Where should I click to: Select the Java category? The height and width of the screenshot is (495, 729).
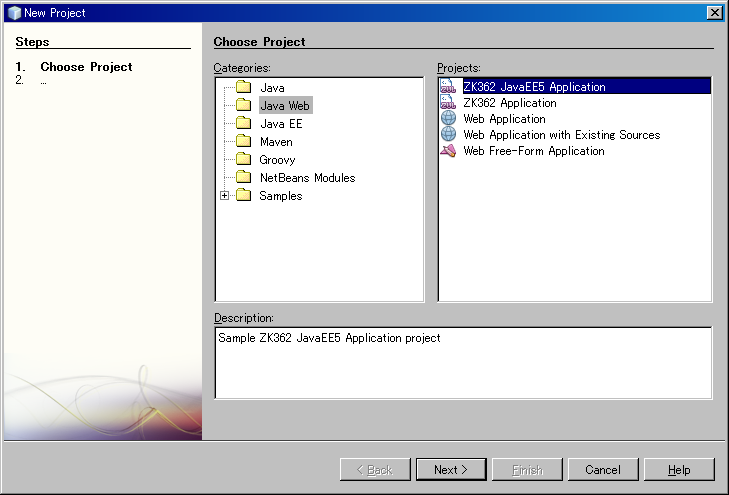pyautogui.click(x=272, y=87)
